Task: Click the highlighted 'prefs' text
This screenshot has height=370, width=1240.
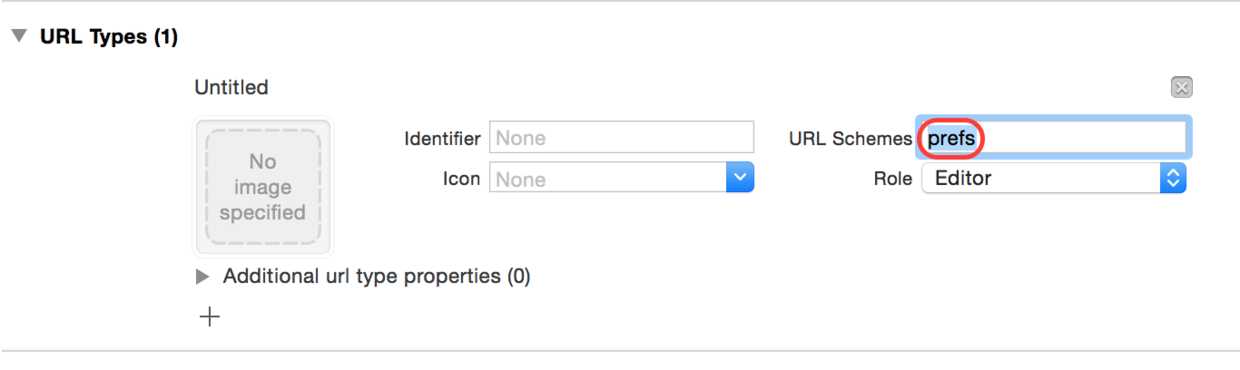Action: click(x=951, y=138)
